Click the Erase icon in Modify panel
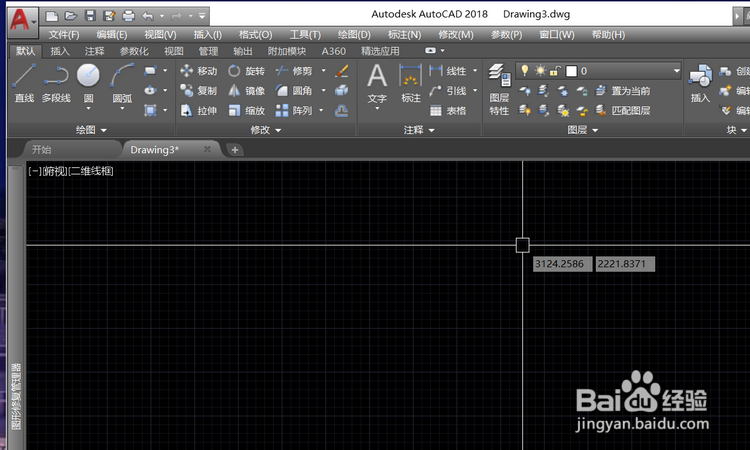The width and height of the screenshot is (750, 450). coord(342,71)
